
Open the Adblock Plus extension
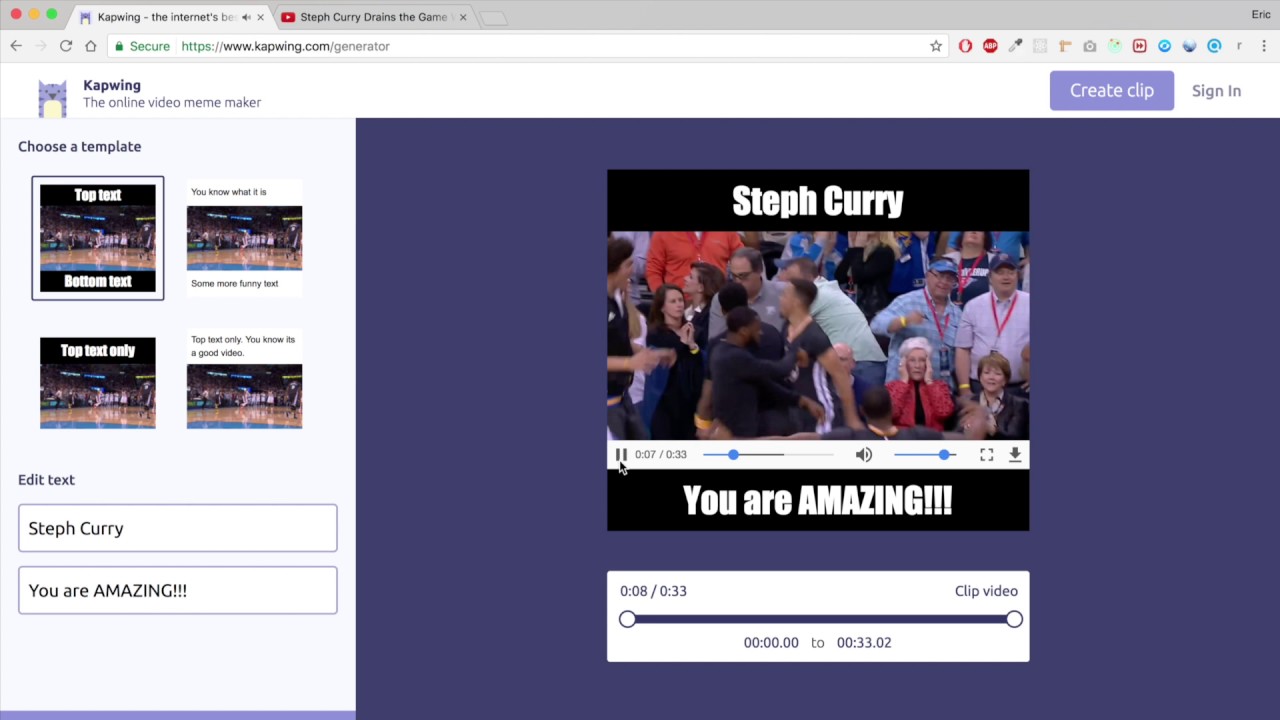click(990, 46)
